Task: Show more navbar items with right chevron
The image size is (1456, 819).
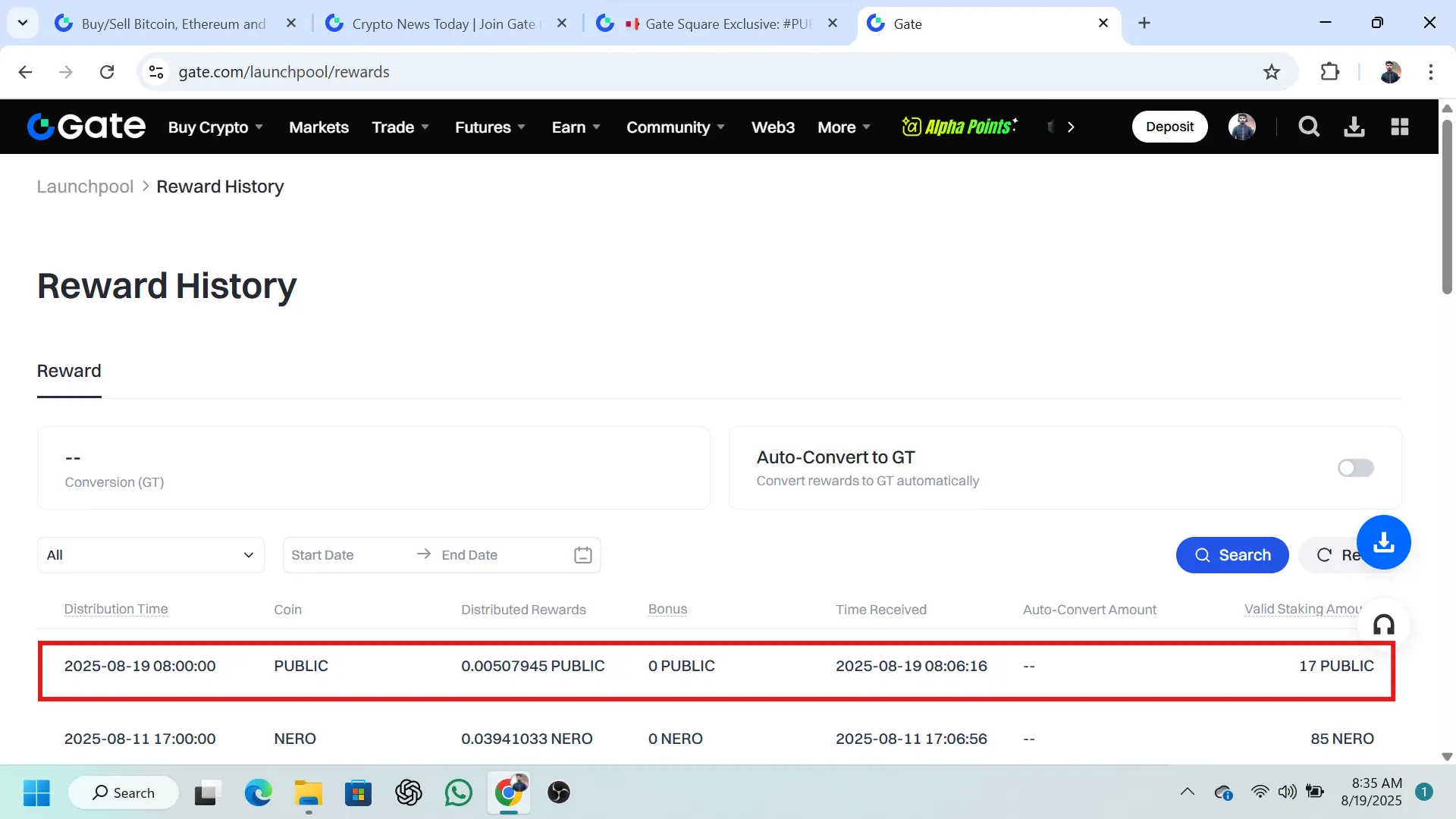Action: [x=1071, y=127]
